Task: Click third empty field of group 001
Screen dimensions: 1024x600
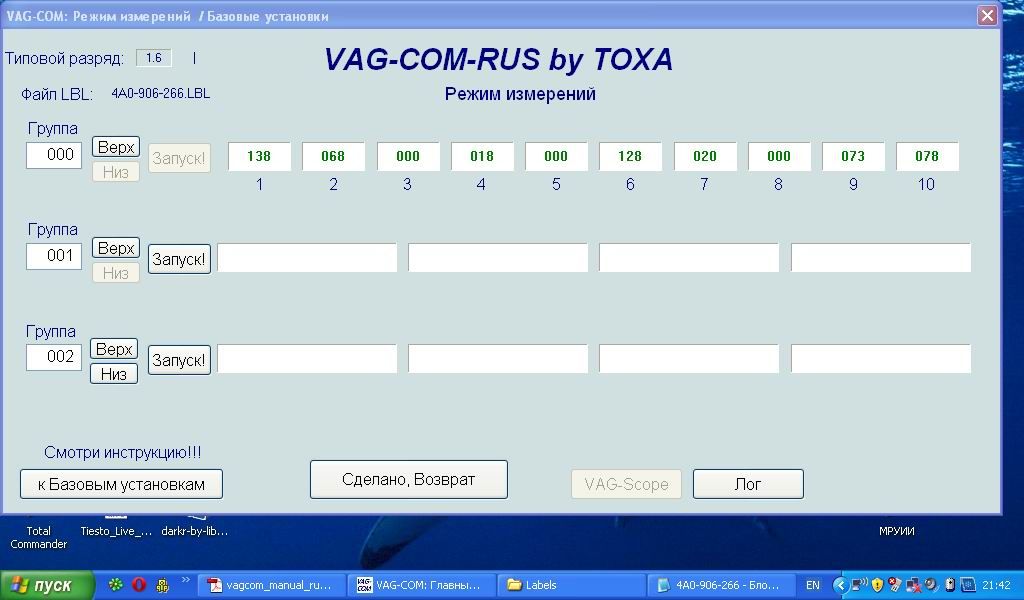Action: click(x=689, y=258)
